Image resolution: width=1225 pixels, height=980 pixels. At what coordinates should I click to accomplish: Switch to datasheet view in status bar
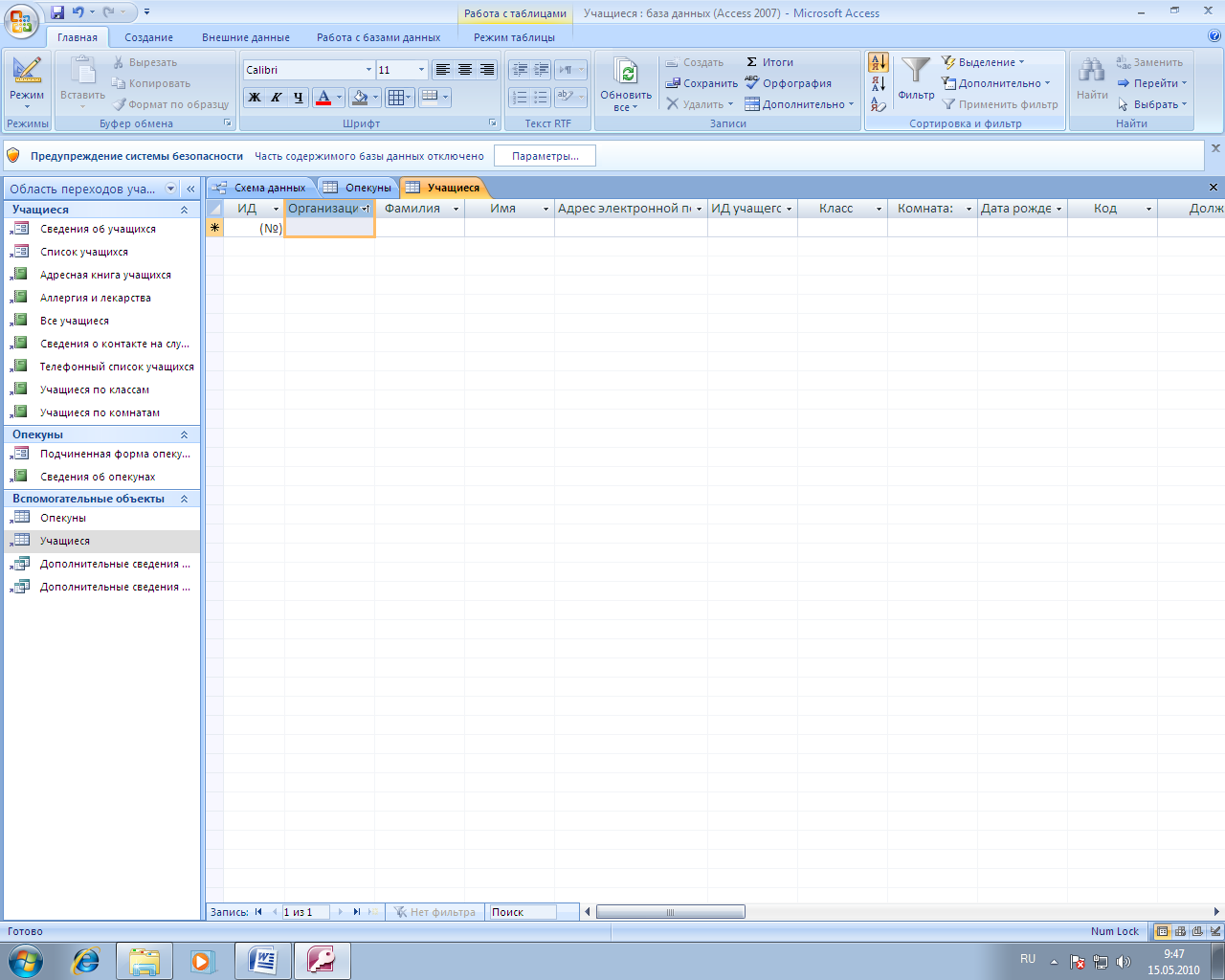click(x=1162, y=931)
